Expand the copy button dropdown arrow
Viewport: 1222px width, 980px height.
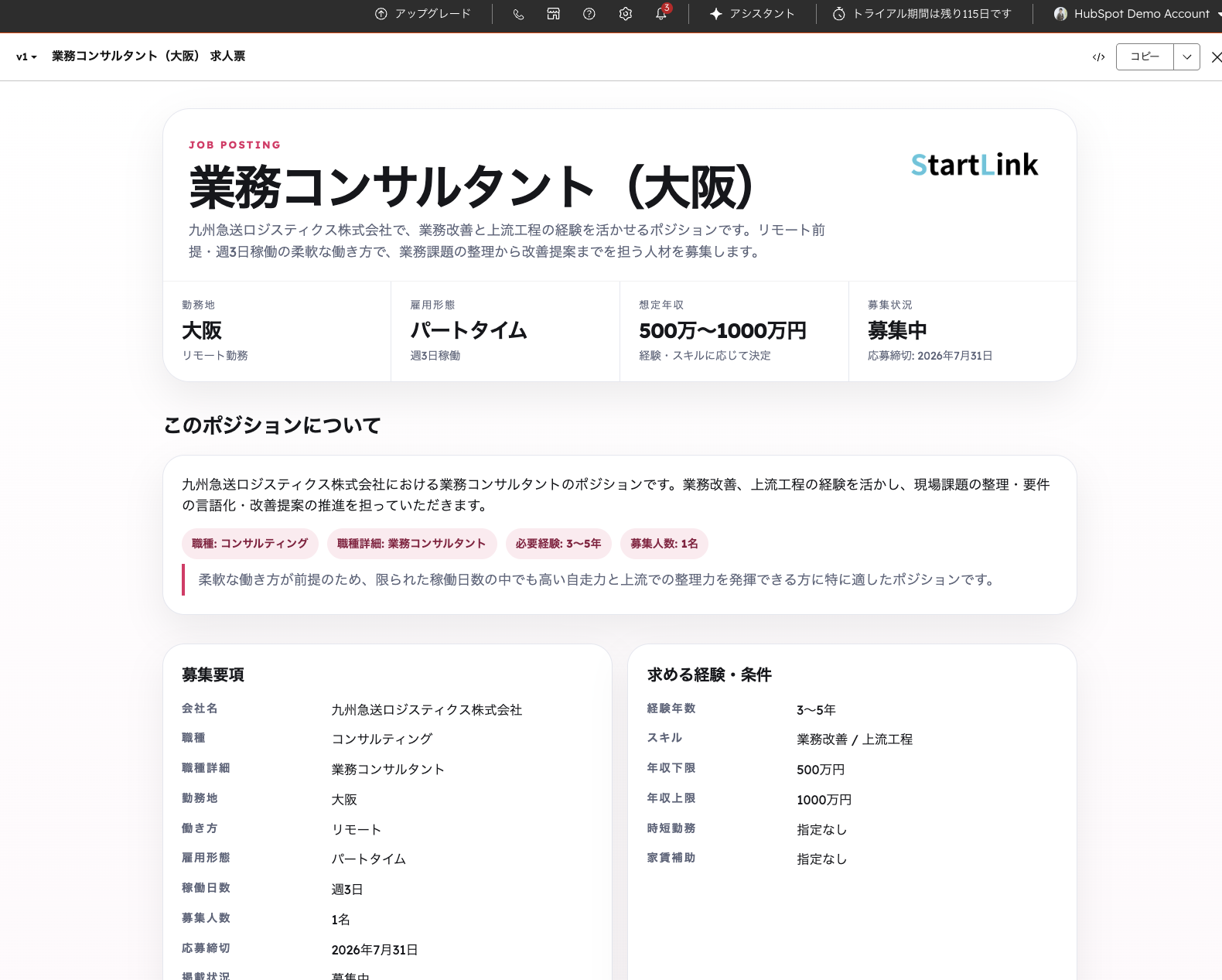tap(1186, 56)
